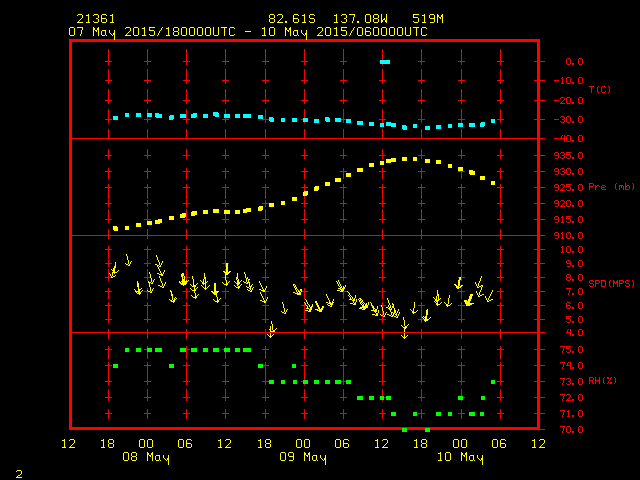Click the "08 May" date label
This screenshot has width=640, height=480.
146,457
